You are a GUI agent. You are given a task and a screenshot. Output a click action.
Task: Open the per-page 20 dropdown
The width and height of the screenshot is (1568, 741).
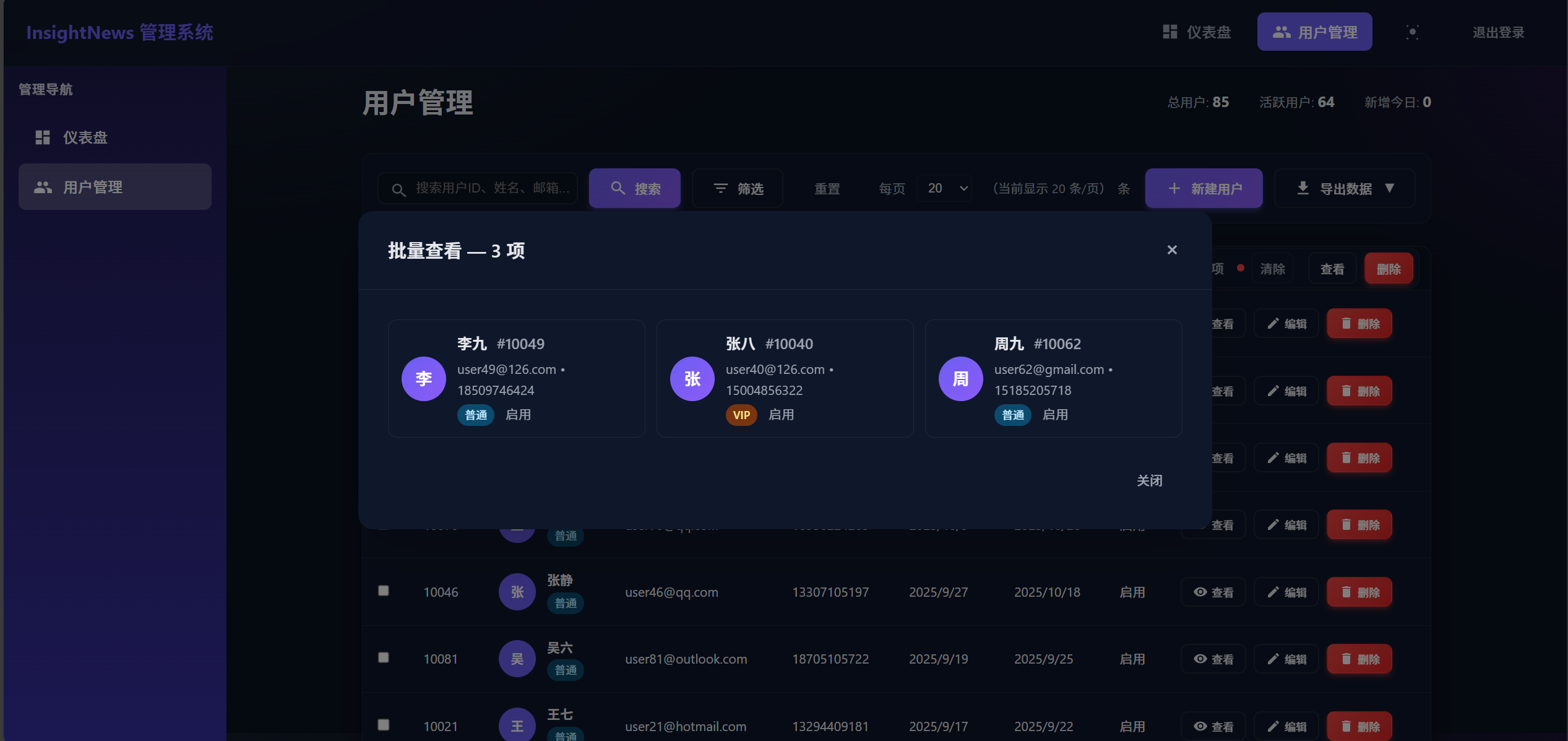click(945, 188)
